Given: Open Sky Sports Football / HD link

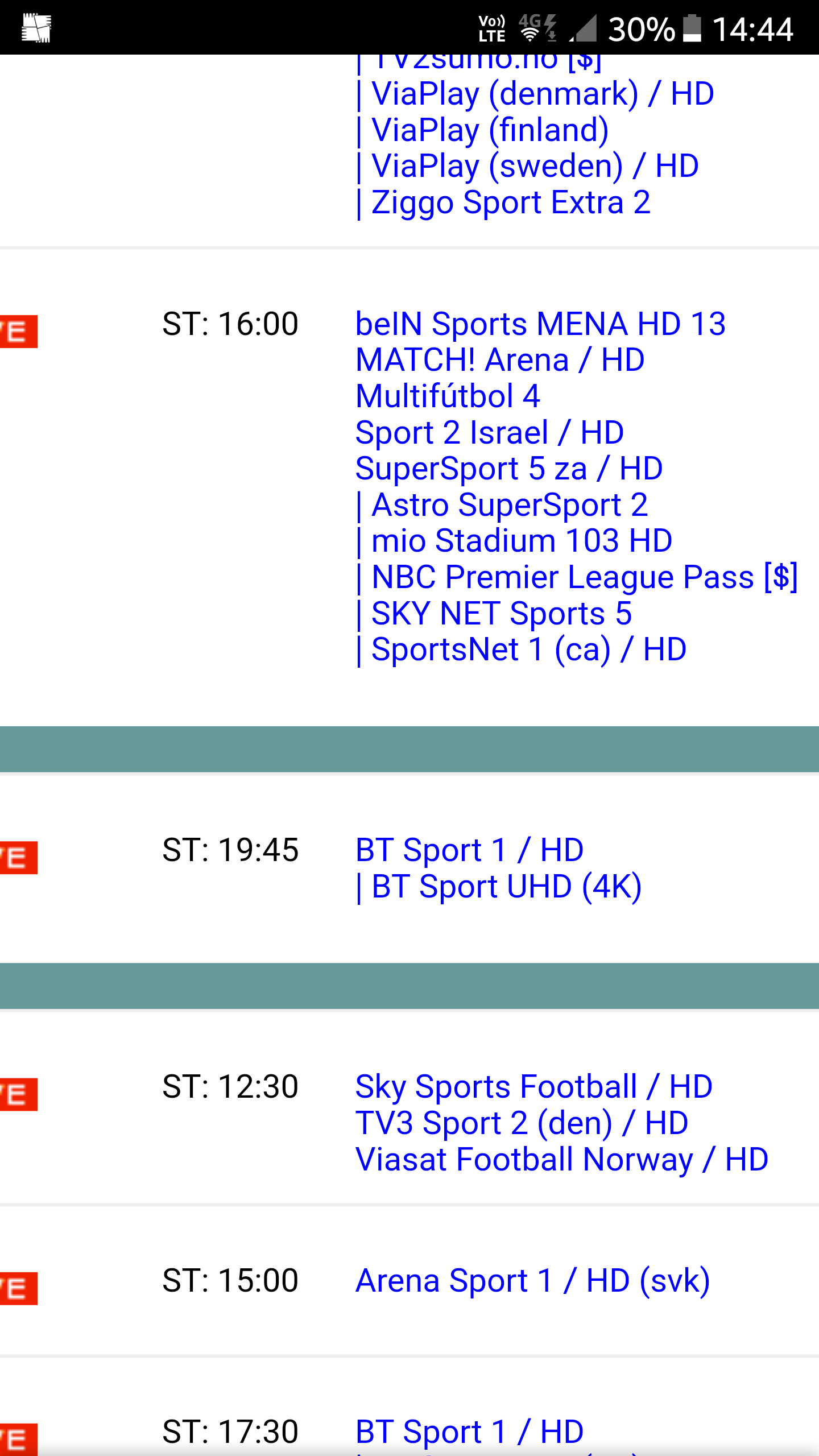Looking at the screenshot, I should pyautogui.click(x=534, y=1086).
